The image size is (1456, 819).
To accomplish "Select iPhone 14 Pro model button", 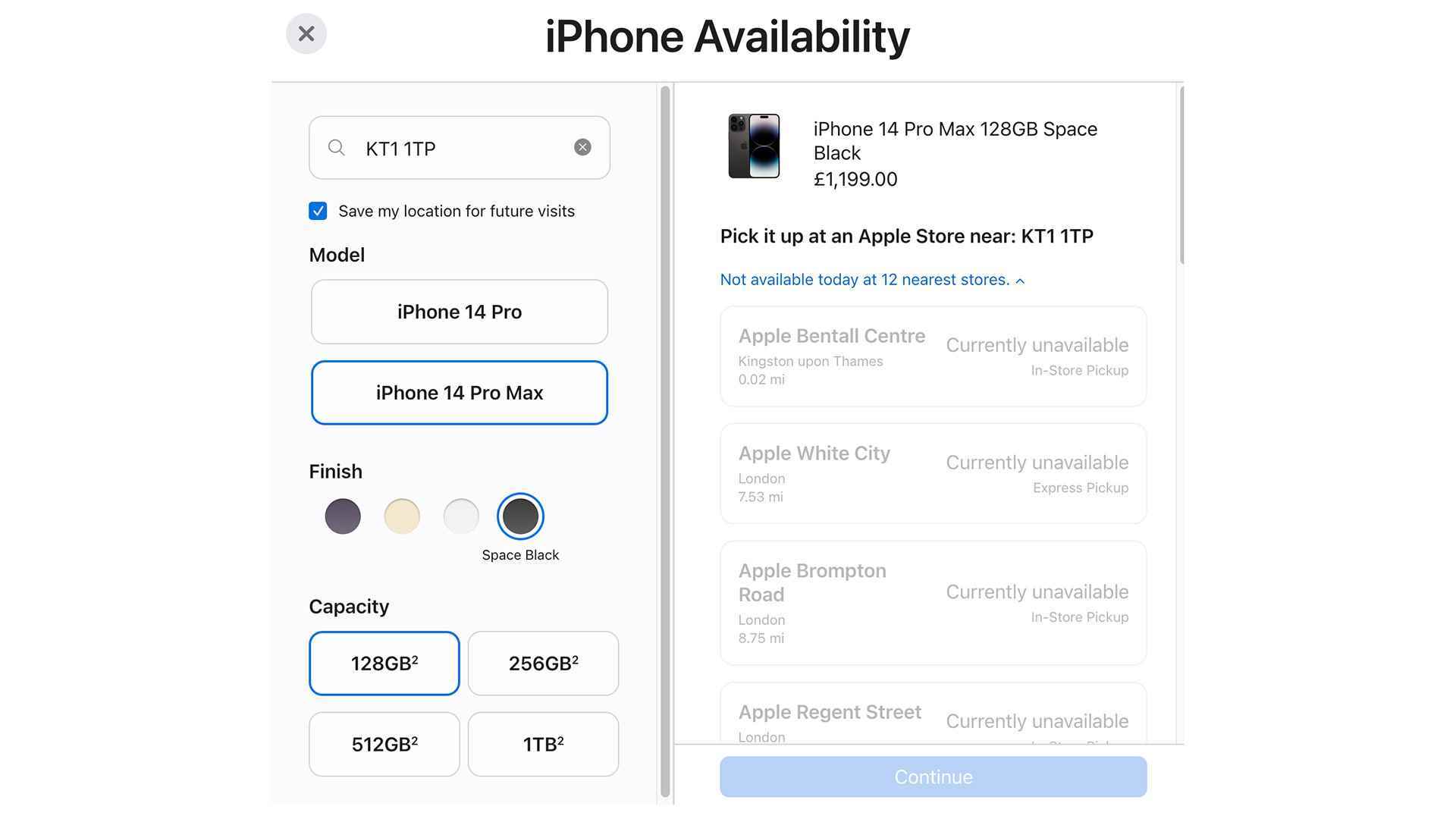I will pyautogui.click(x=459, y=311).
